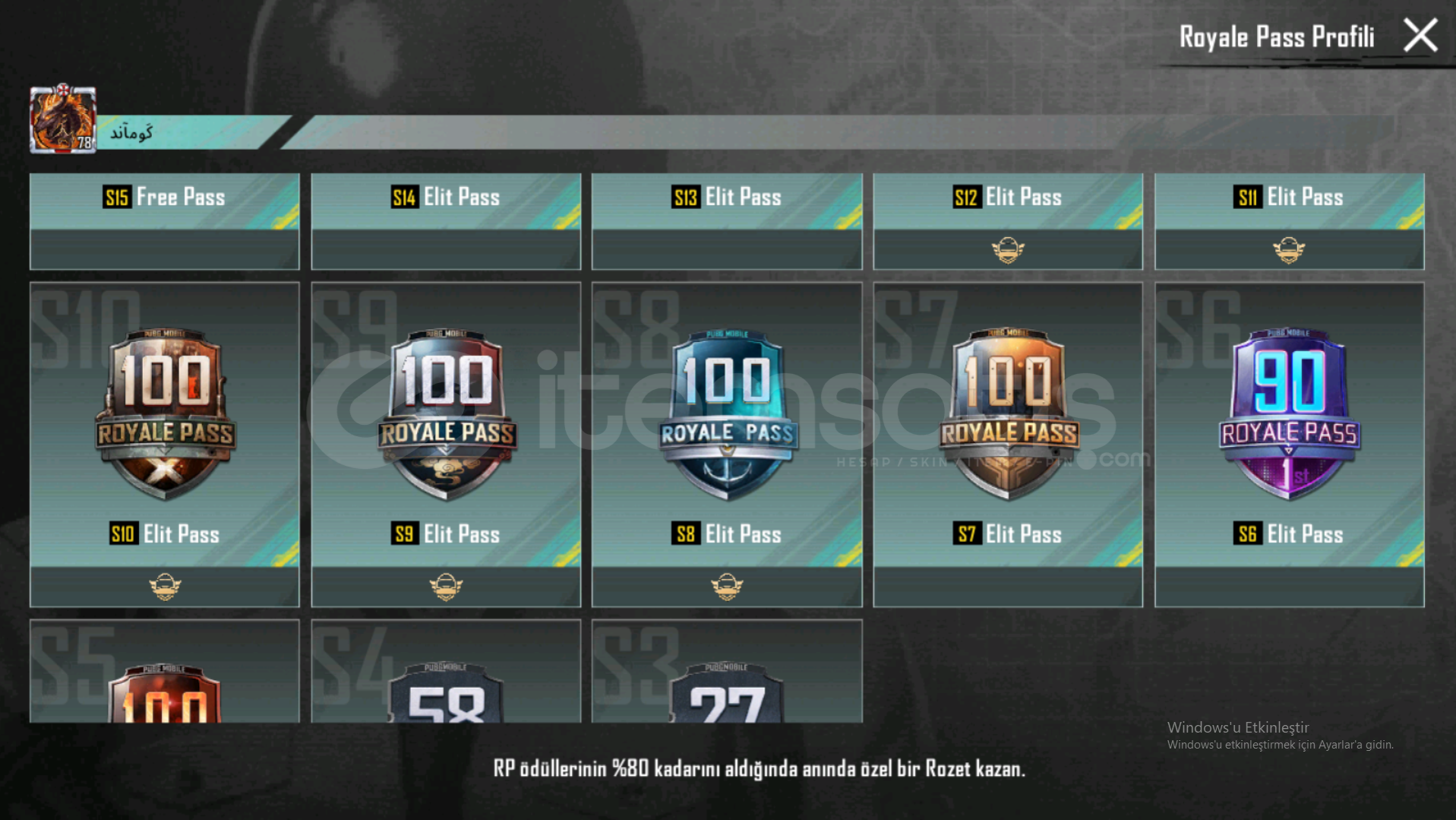Select the S7 Royale Pass 100 badge

click(x=1009, y=414)
